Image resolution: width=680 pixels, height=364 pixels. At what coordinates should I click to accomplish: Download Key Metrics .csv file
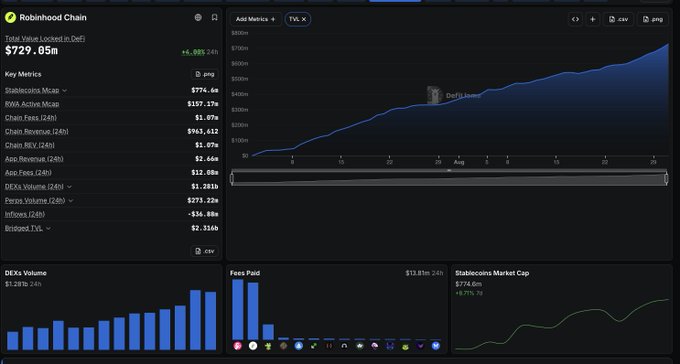pyautogui.click(x=205, y=251)
